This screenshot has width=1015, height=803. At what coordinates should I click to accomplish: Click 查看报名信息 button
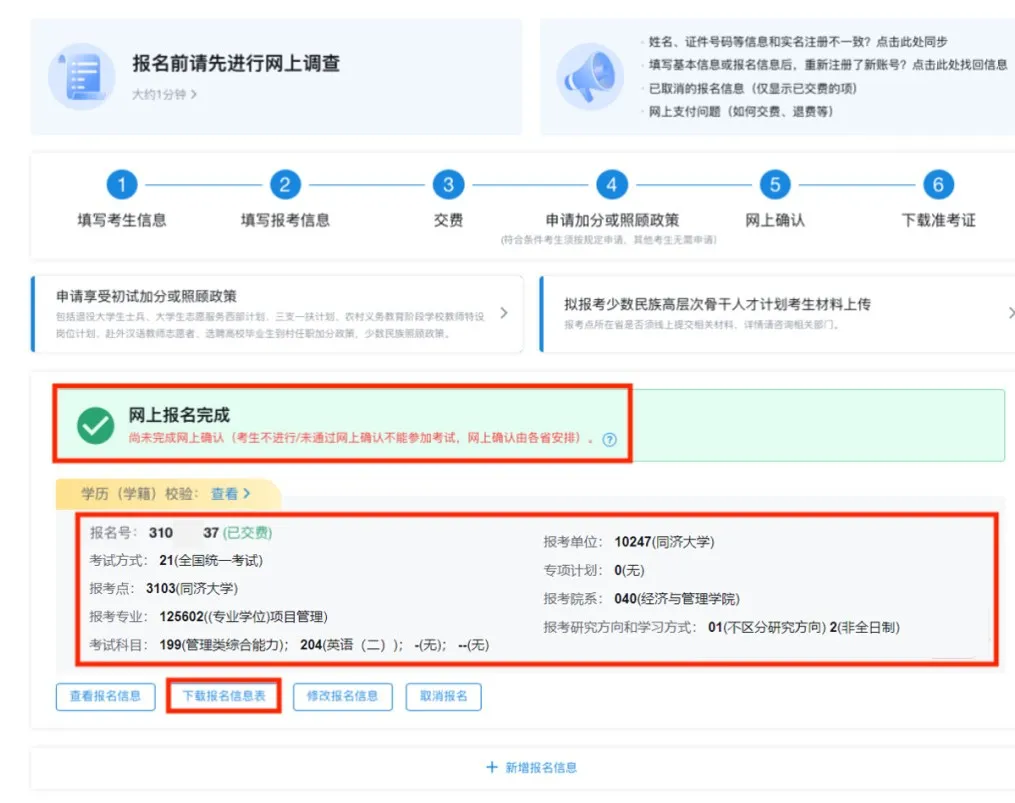(104, 697)
